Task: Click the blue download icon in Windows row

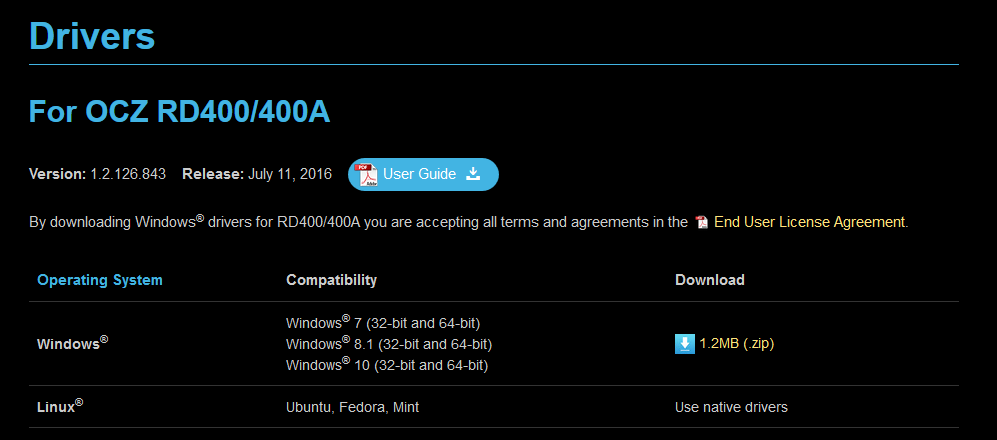Action: click(x=685, y=344)
